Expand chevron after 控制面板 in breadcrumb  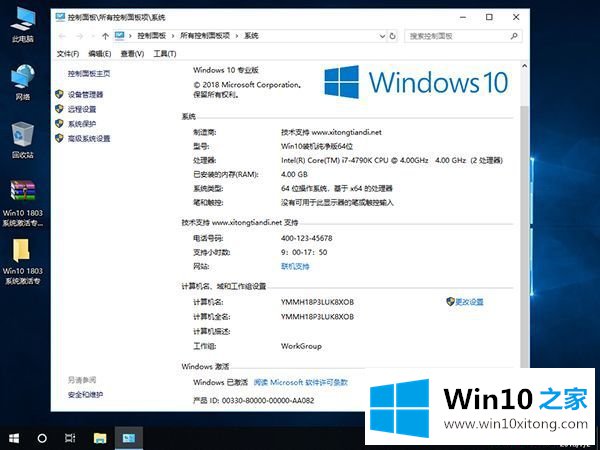(173, 36)
